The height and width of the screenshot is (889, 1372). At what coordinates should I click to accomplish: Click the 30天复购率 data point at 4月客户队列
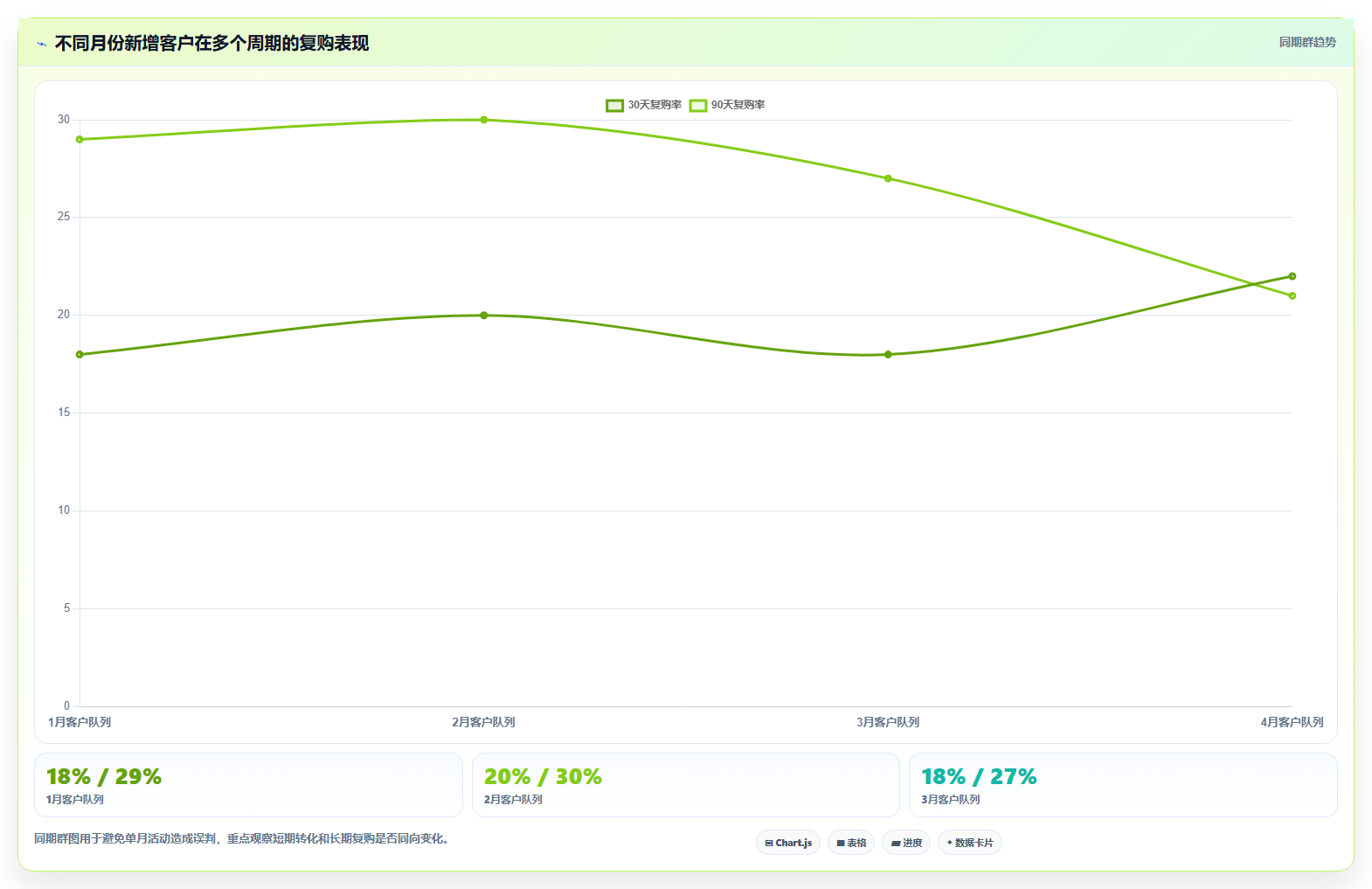1292,276
